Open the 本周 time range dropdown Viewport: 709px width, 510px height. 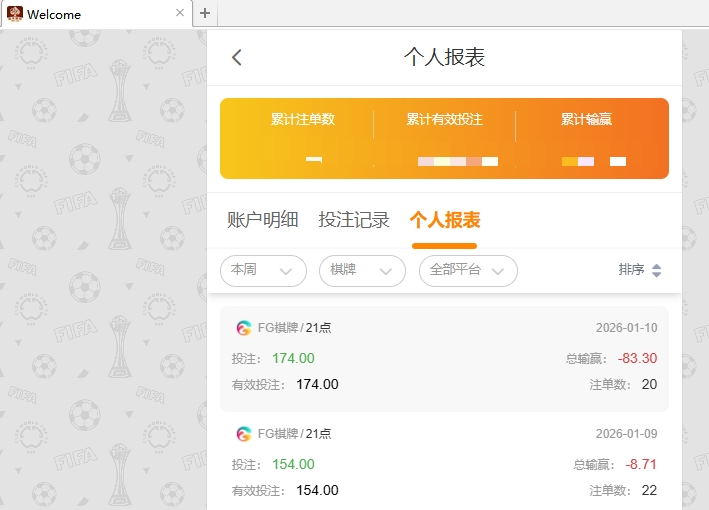tap(263, 271)
